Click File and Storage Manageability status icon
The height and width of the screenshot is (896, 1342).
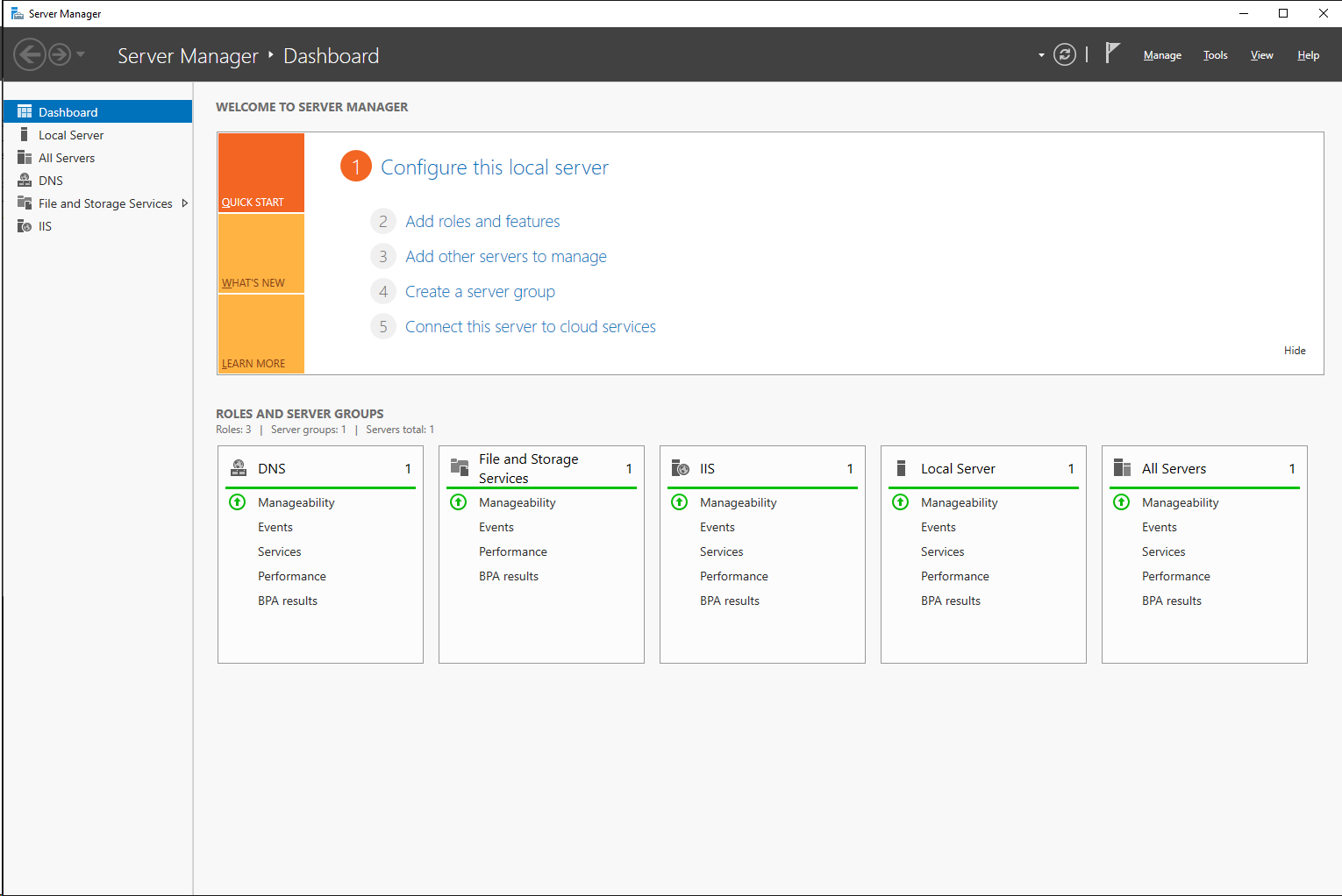click(459, 502)
